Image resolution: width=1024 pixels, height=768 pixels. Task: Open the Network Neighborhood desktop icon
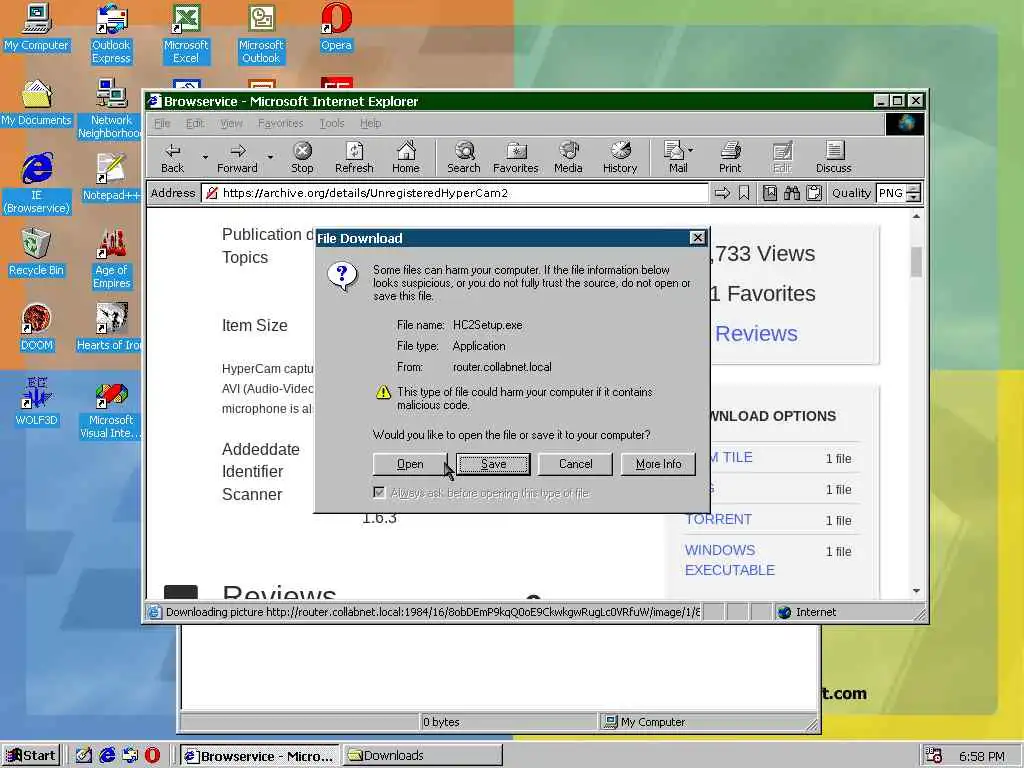pos(111,109)
